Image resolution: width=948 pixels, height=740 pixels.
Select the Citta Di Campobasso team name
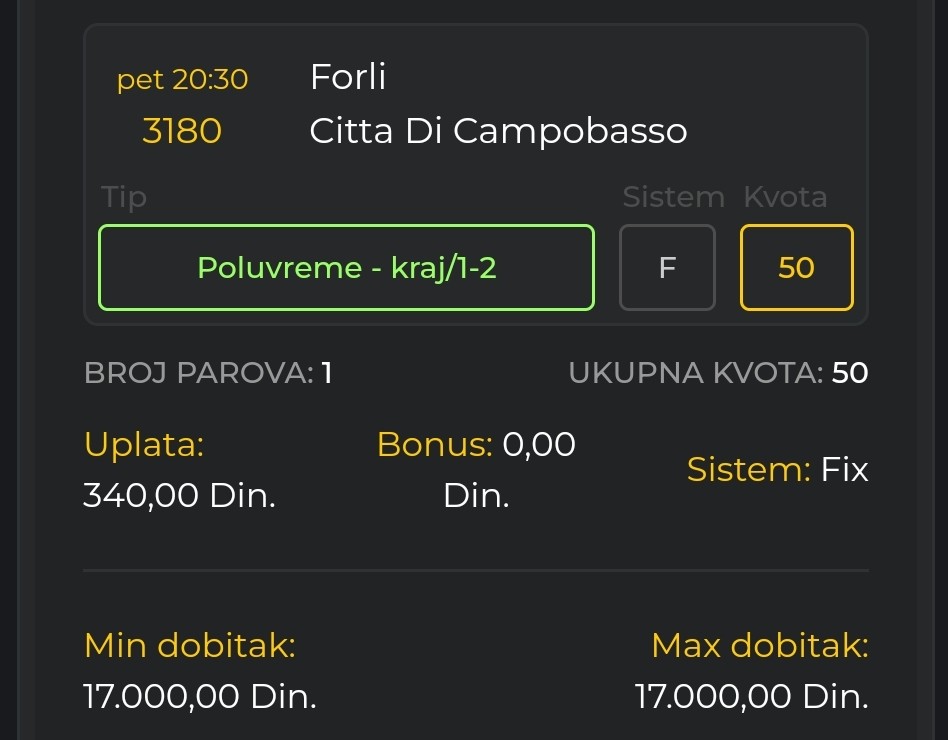pyautogui.click(x=498, y=131)
